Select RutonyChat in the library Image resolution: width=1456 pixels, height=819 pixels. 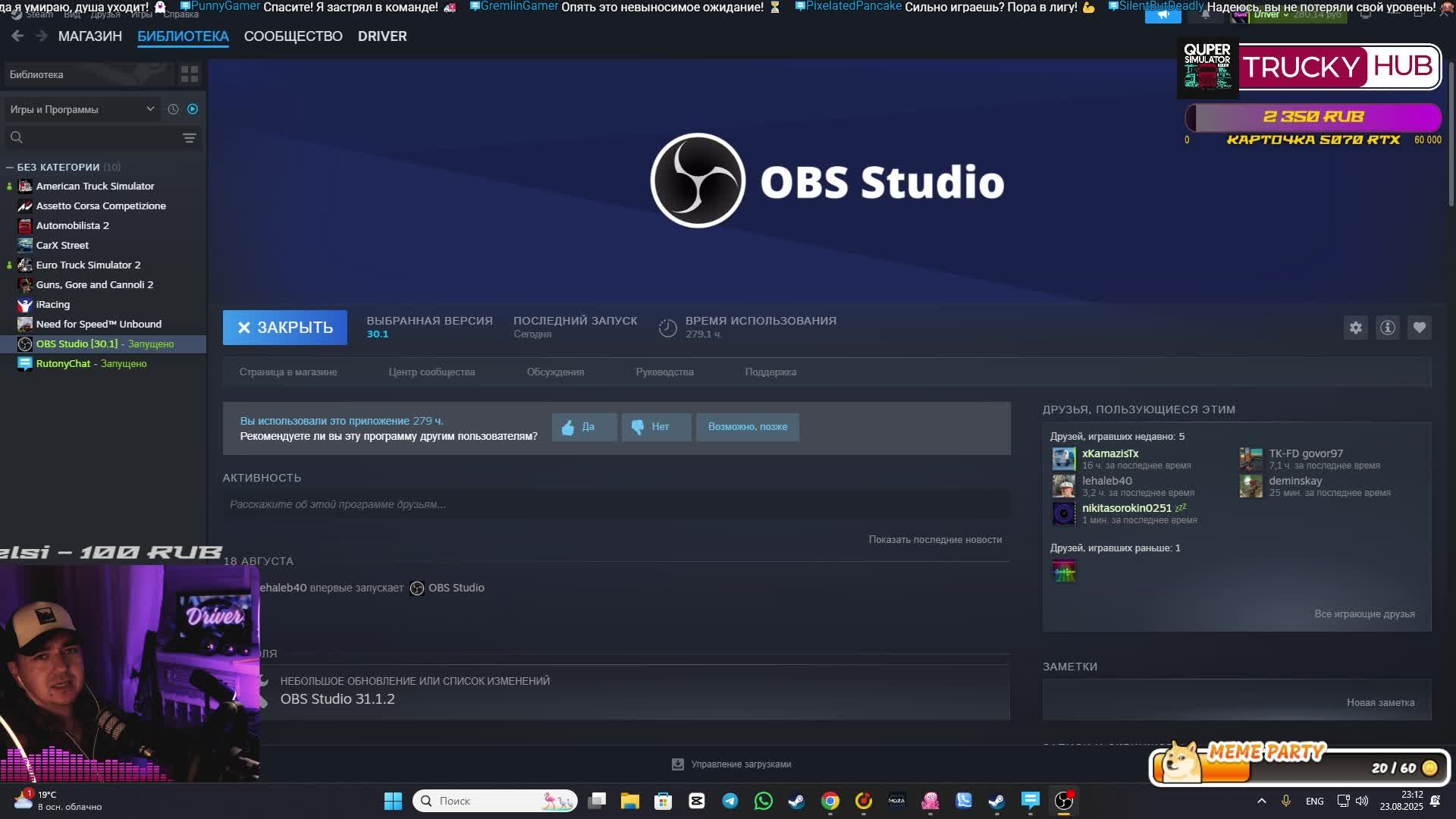91,364
